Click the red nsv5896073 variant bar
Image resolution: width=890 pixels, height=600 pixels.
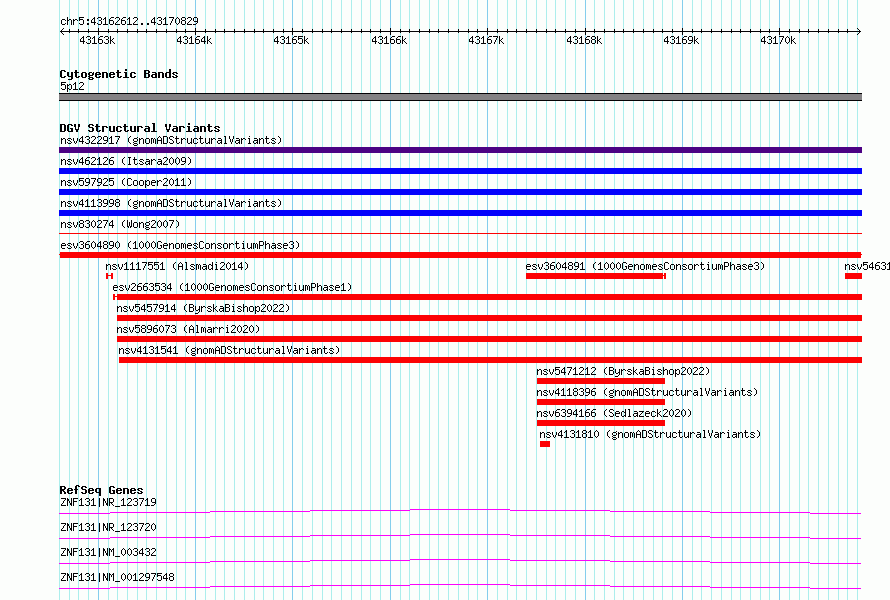pos(489,339)
